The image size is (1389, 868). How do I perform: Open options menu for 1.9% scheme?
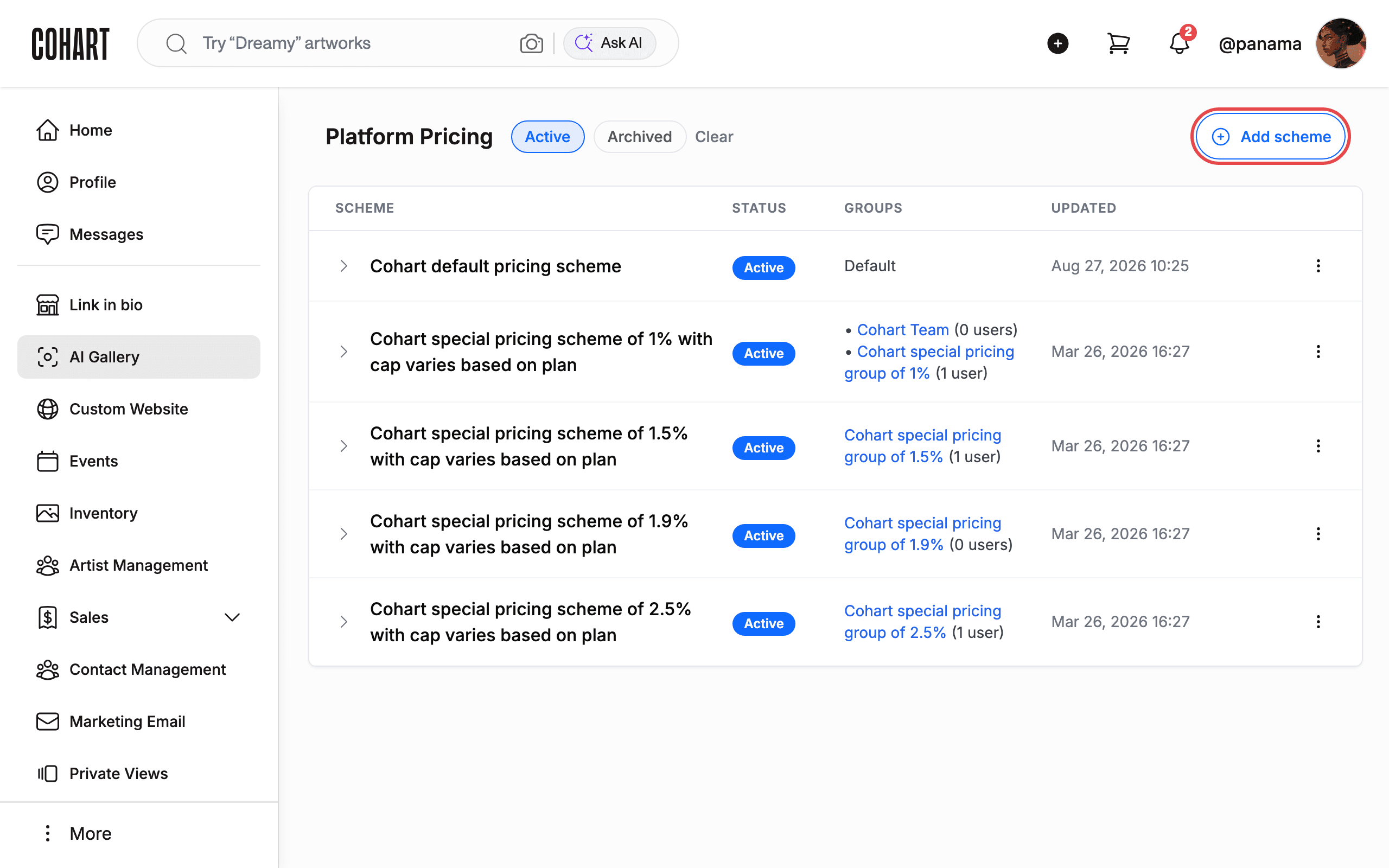coord(1318,534)
